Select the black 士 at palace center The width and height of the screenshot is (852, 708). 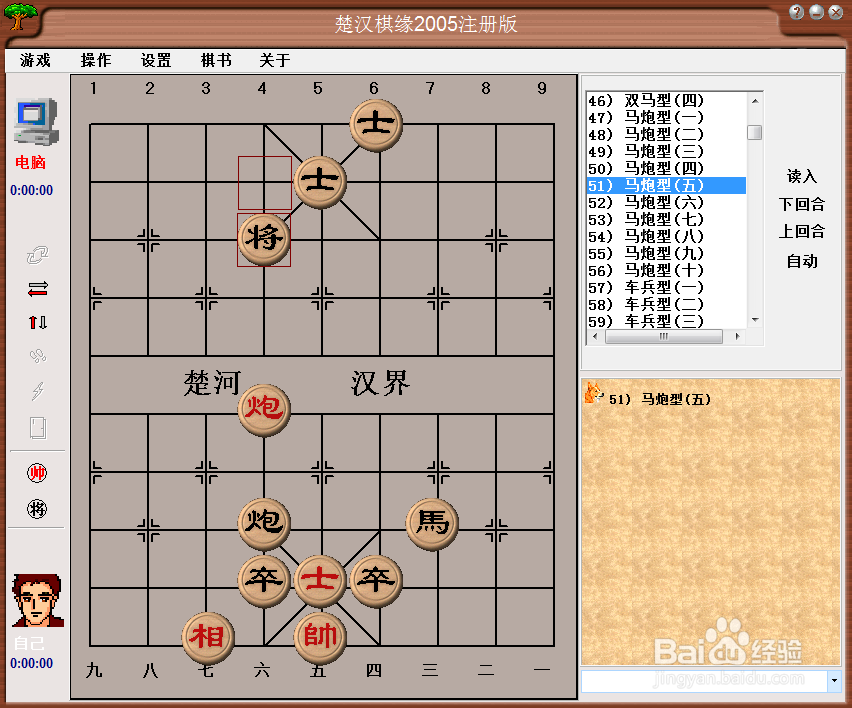tap(321, 182)
